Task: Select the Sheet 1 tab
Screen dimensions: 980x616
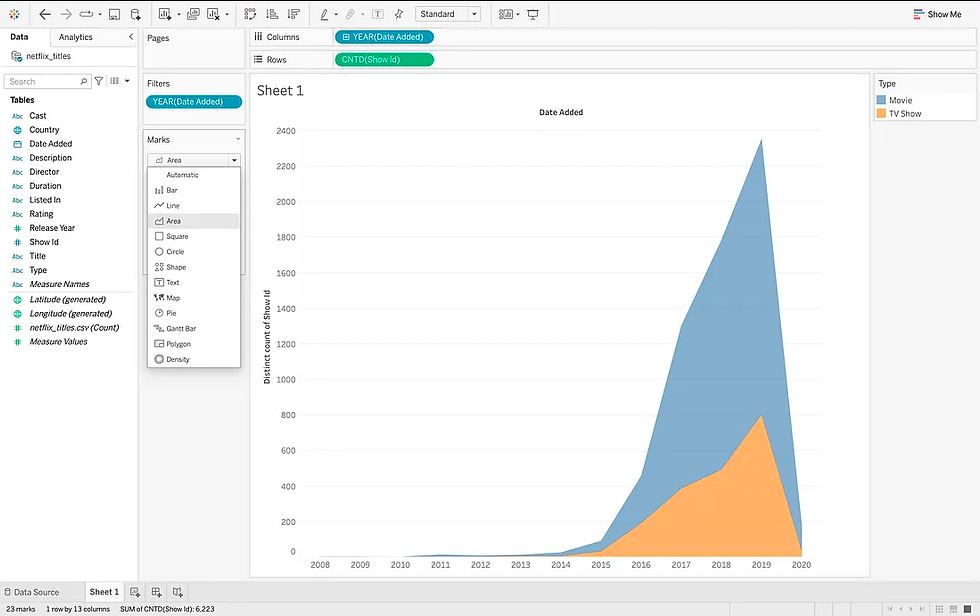Action: tap(104, 592)
